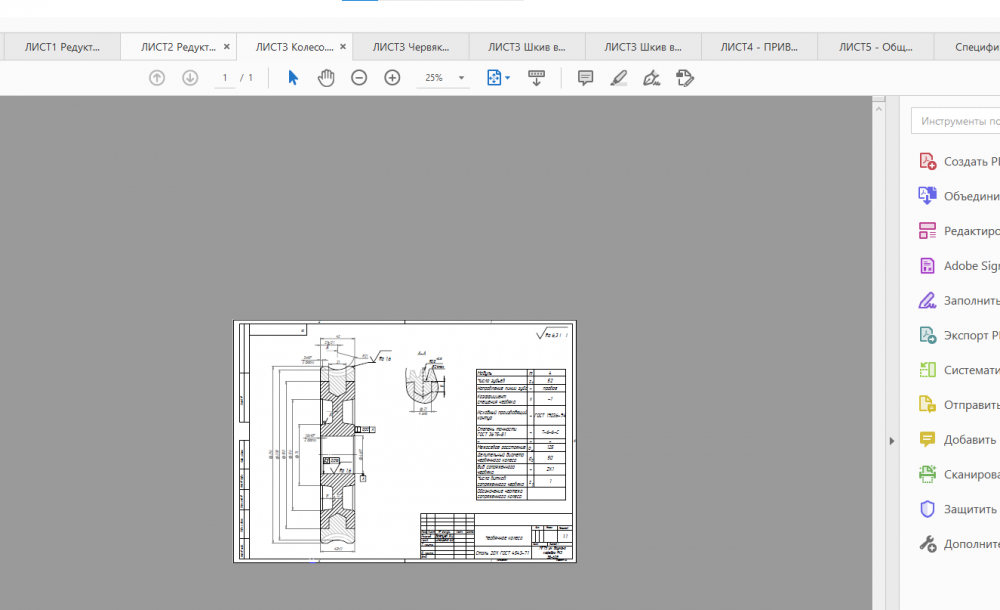The image size is (1000, 610).
Task: Collapse the right tools pane
Action: tap(891, 441)
